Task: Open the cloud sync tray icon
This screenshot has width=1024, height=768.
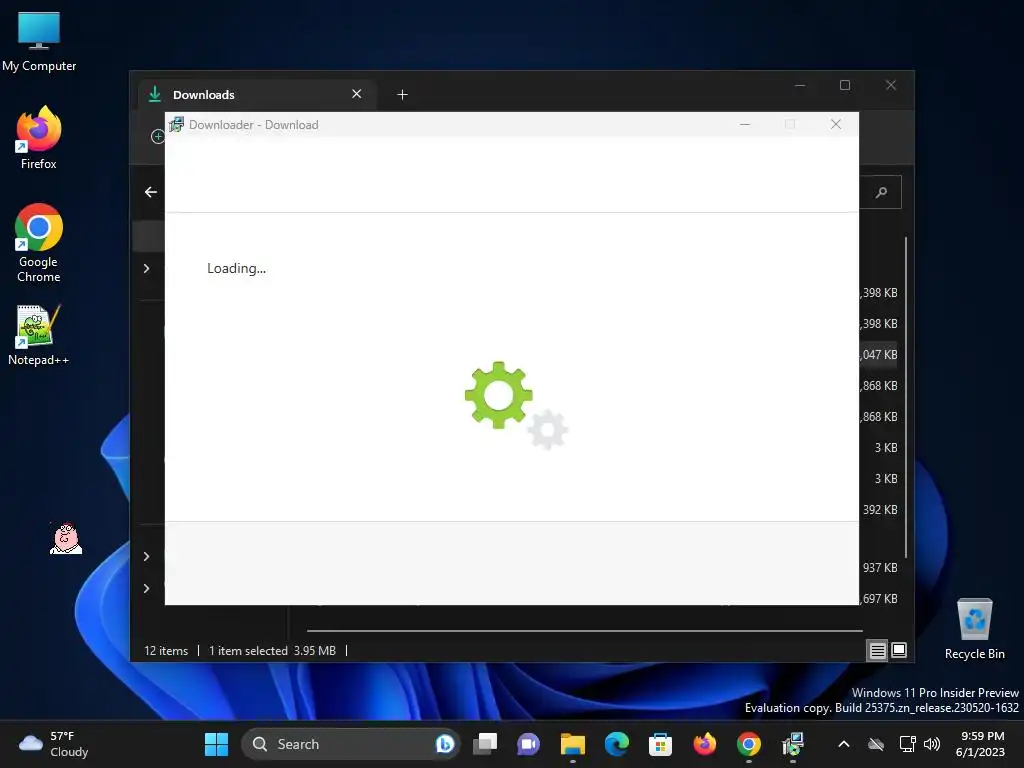Action: 876,744
